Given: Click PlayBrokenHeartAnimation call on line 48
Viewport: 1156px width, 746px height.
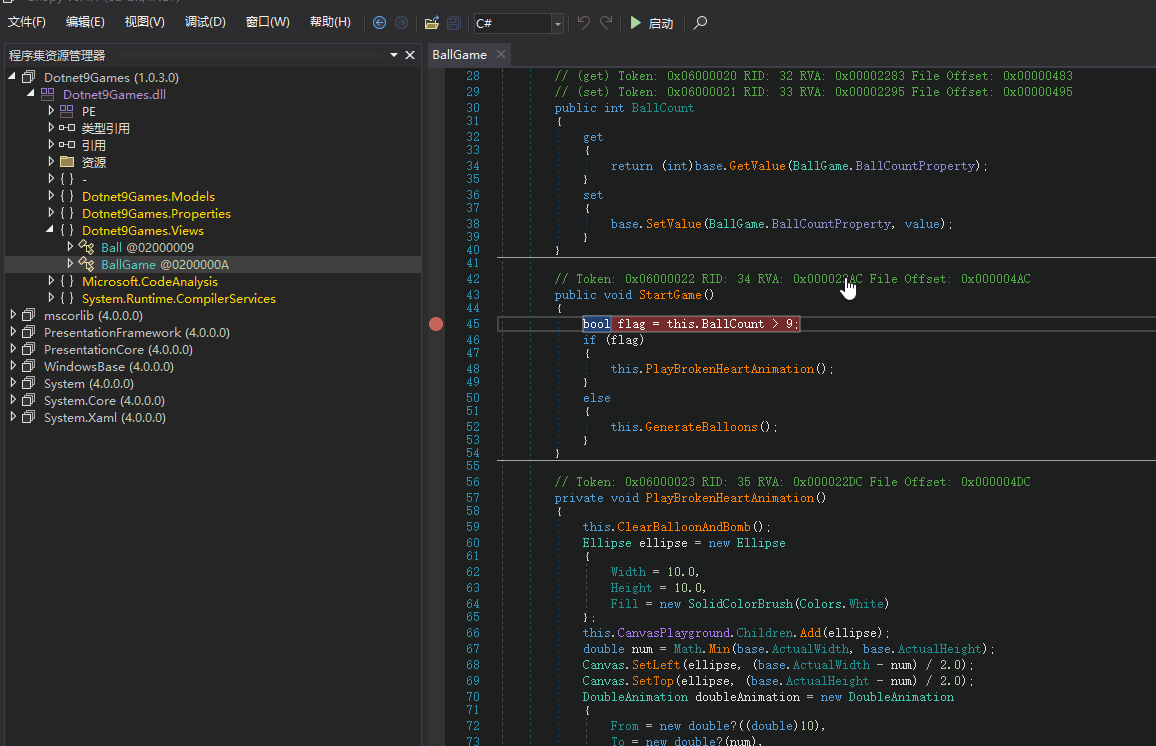Looking at the screenshot, I should coord(729,369).
